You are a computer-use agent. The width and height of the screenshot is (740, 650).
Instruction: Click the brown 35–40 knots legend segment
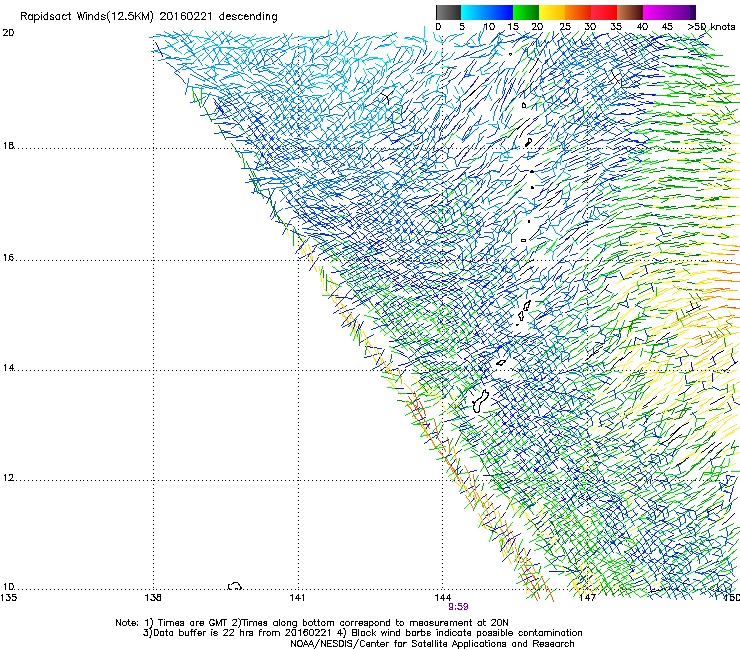coord(630,12)
